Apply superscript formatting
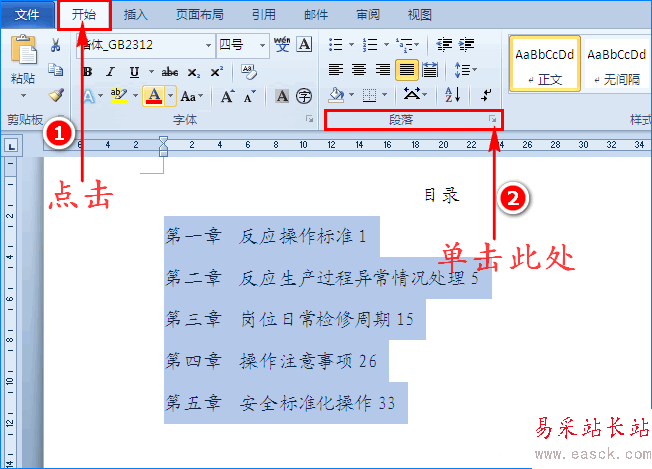 pos(216,72)
